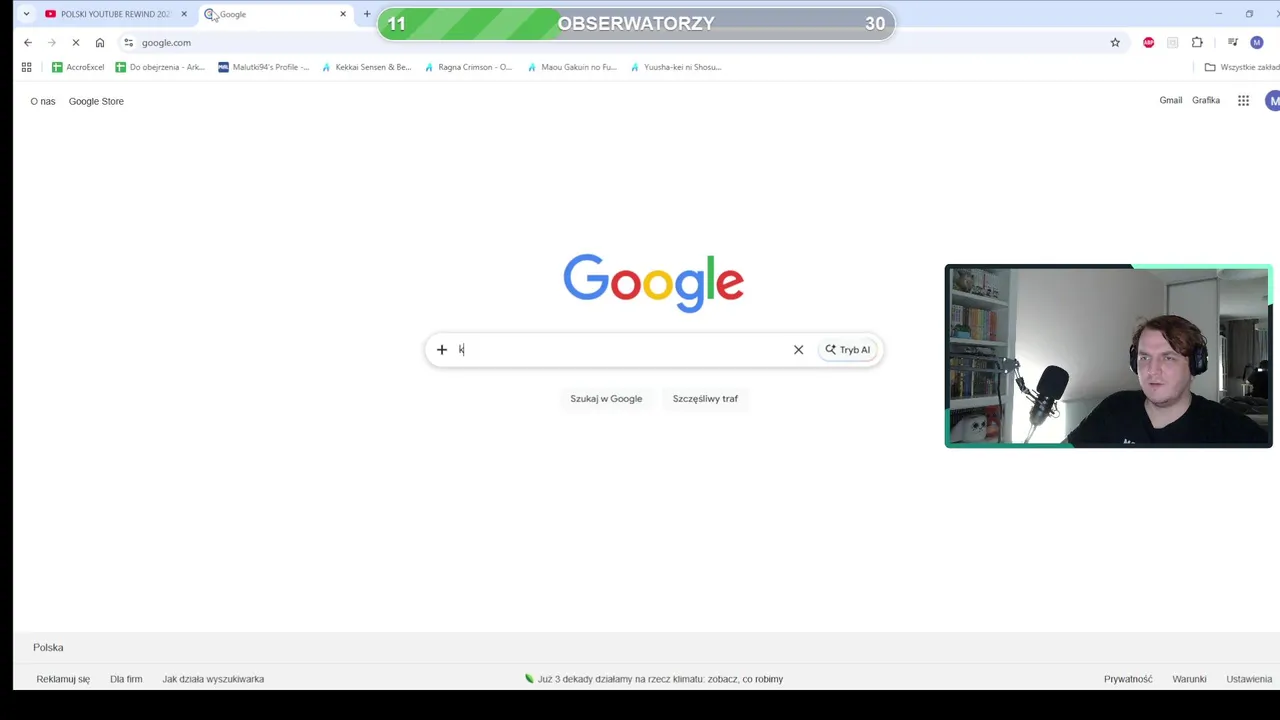The image size is (1280, 720).
Task: Close the Google tab
Action: point(343,14)
